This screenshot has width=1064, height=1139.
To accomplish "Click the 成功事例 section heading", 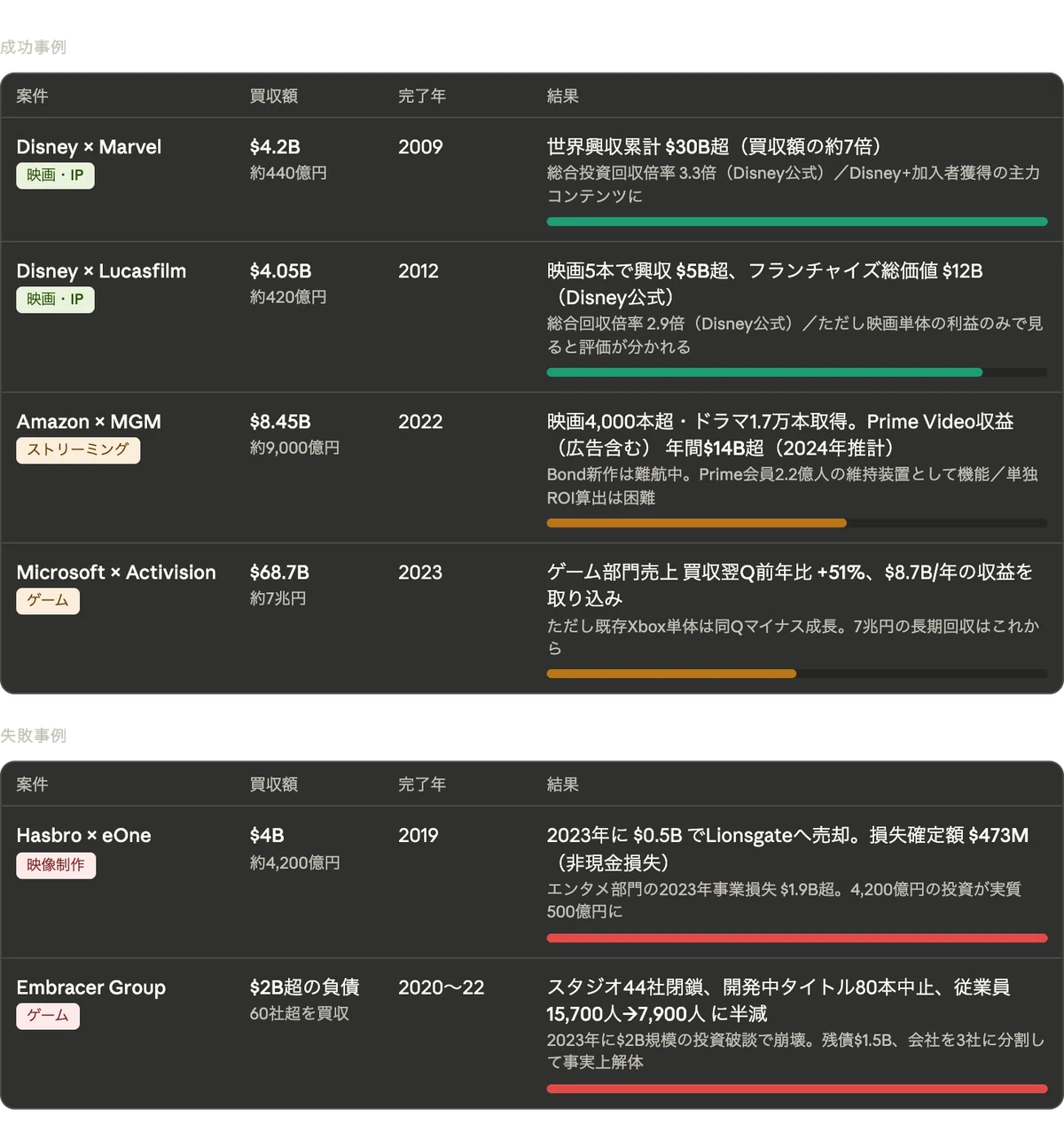I will 33,47.
